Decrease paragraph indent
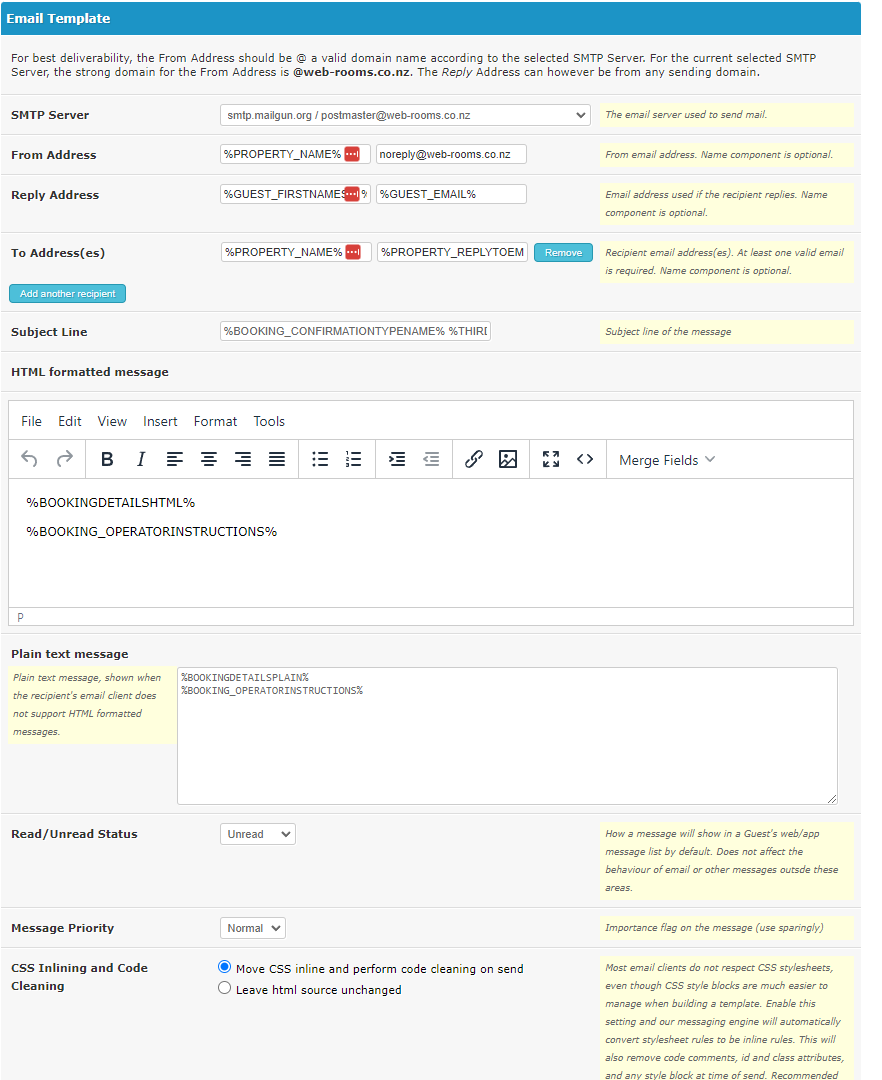 click(431, 459)
